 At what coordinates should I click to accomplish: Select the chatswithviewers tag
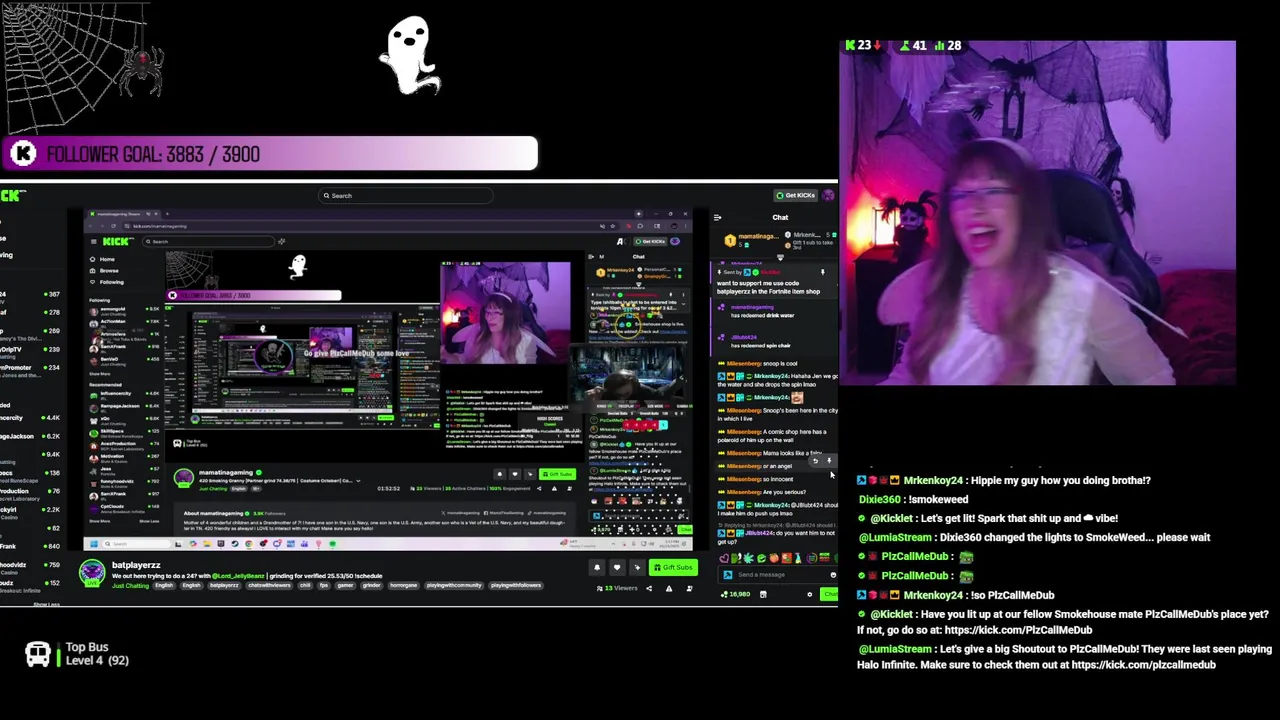click(269, 586)
